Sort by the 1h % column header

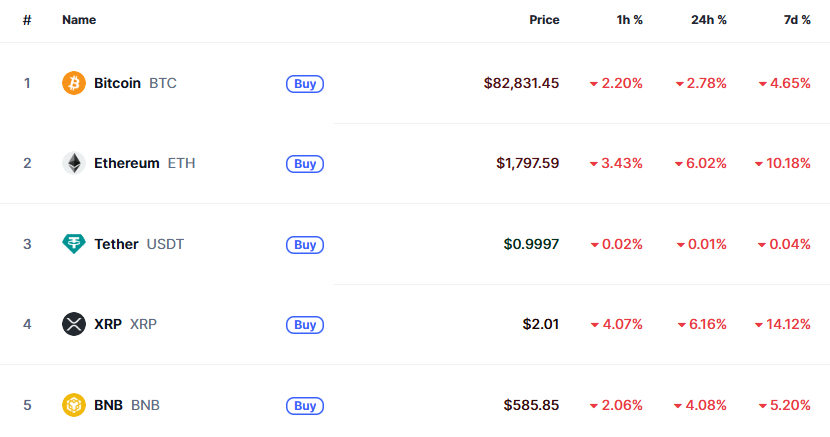point(629,20)
